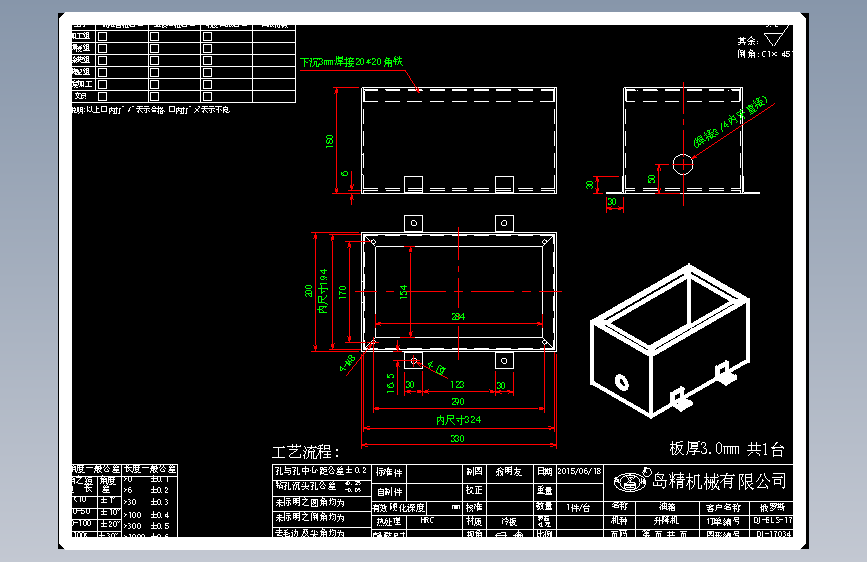Click the ±0.3 tolerance value
Viewport: 867px width, 562px height.
point(160,502)
